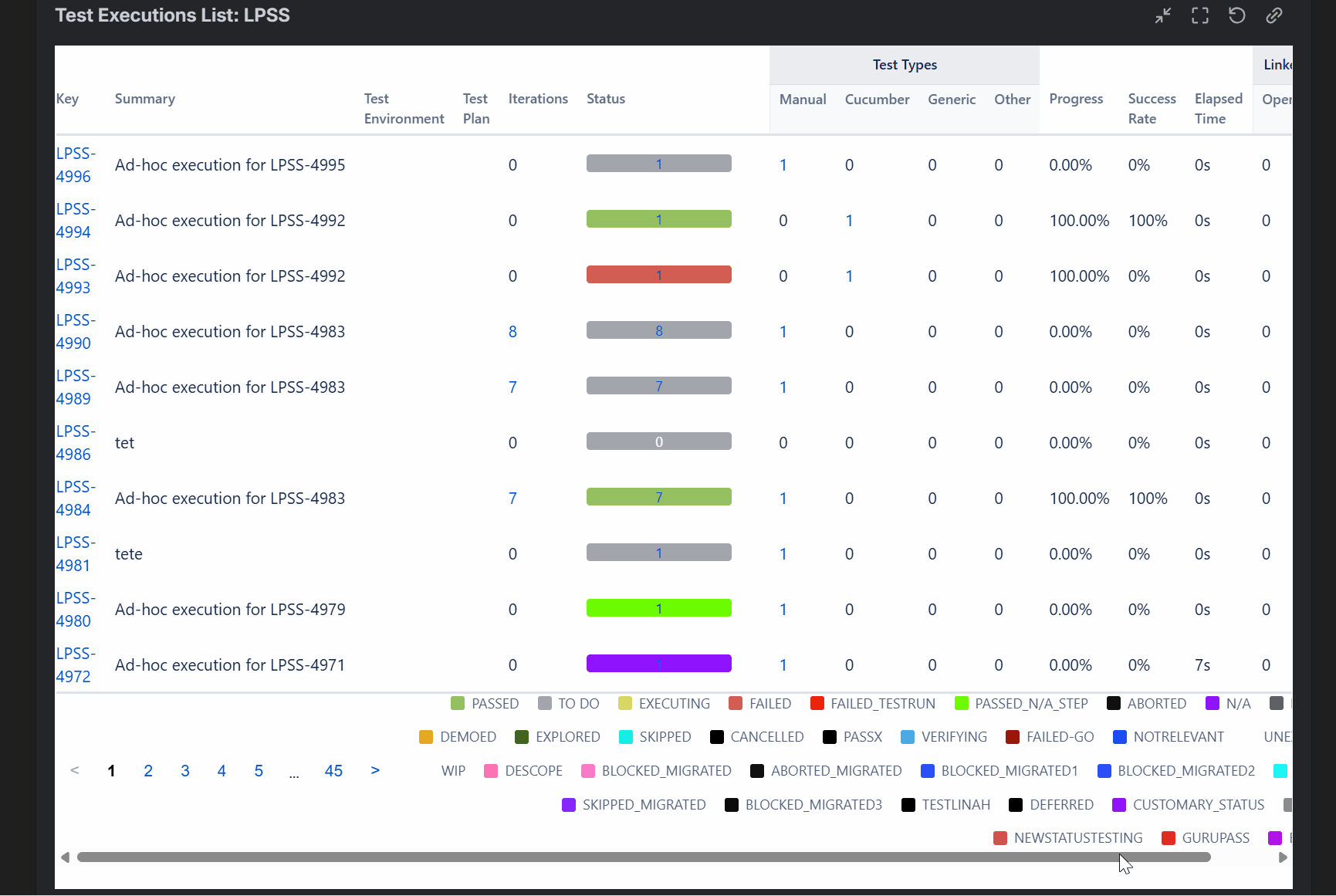Jump to last page 45
1336x896 pixels.
333,770
